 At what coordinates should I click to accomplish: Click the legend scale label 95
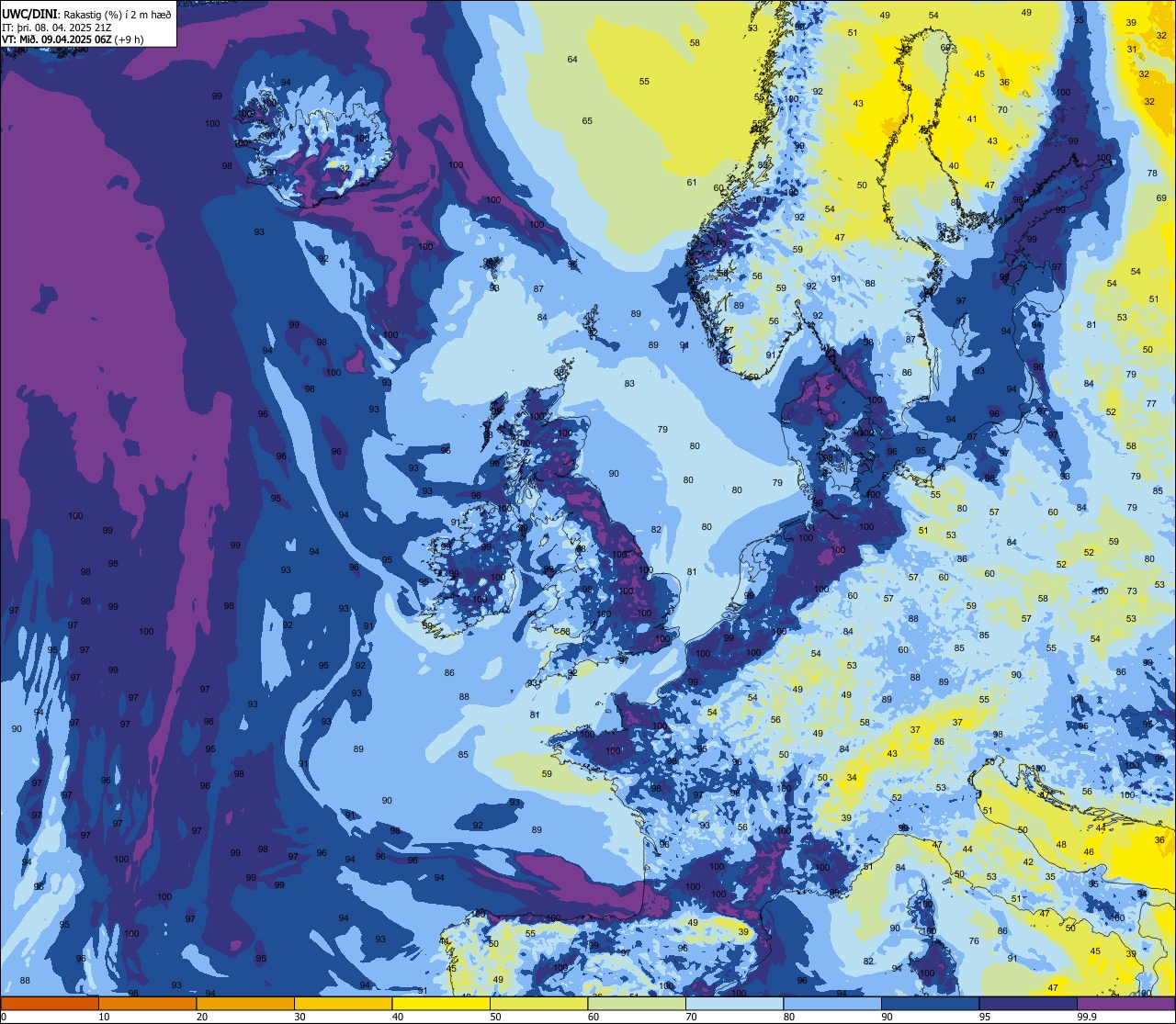coord(985,1017)
